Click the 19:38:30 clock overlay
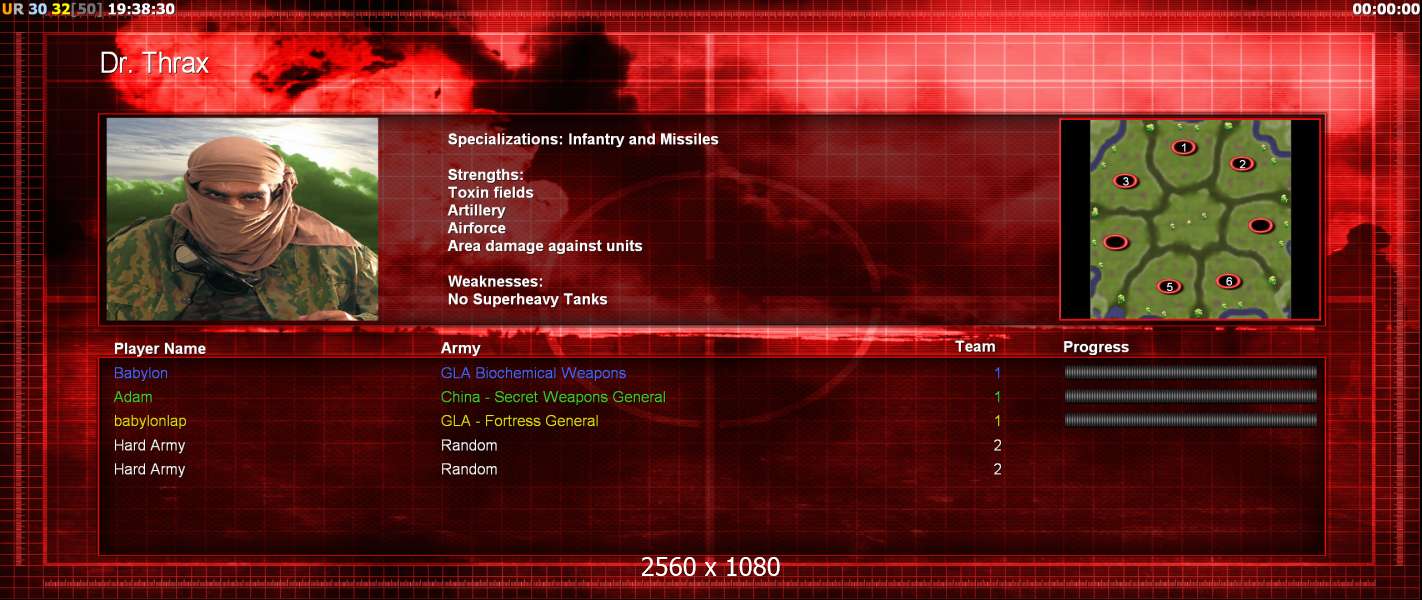 pyautogui.click(x=141, y=9)
